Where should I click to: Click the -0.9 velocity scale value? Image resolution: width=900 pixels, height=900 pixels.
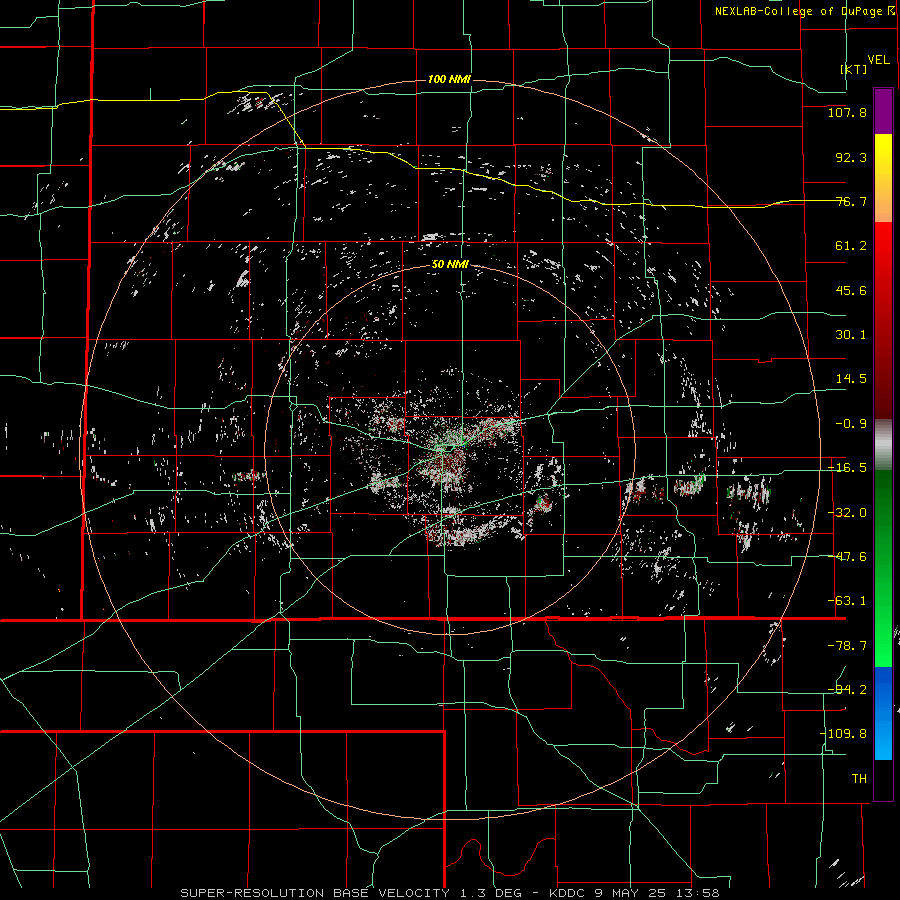pyautogui.click(x=851, y=424)
